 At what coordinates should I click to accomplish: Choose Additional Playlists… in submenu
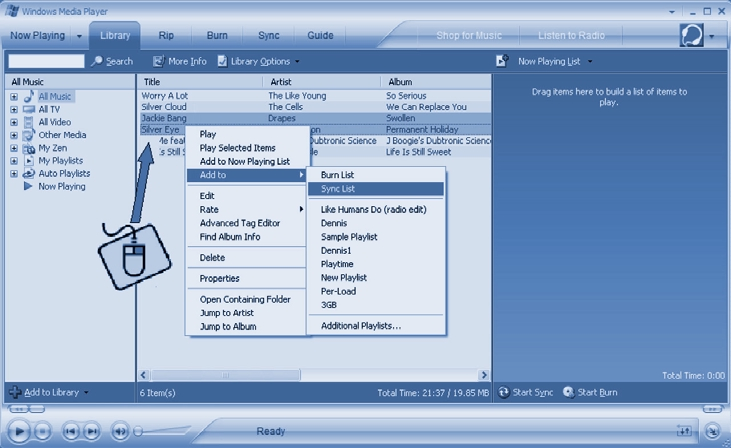pyautogui.click(x=376, y=326)
